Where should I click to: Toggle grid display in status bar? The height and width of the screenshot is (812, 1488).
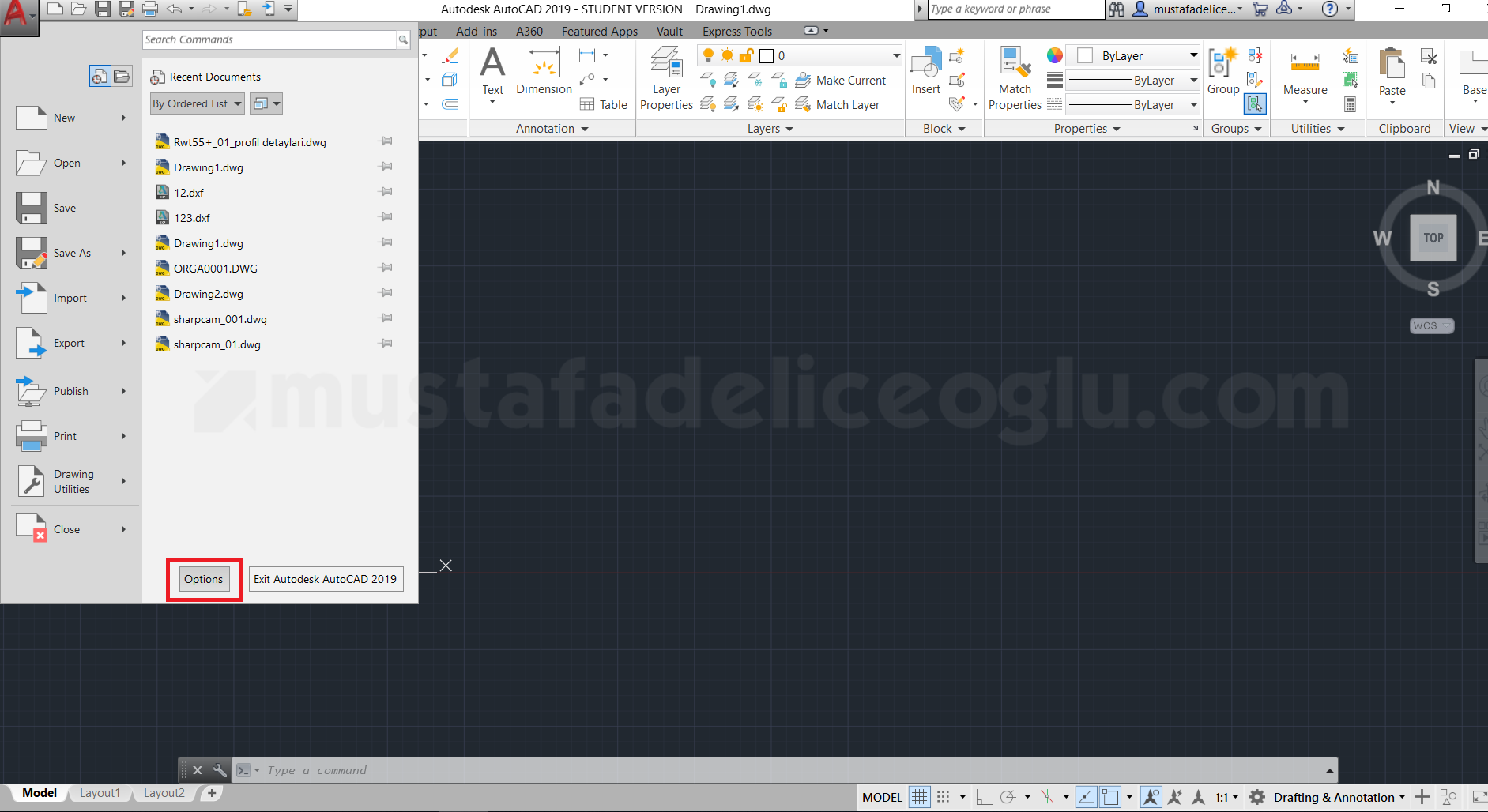click(919, 797)
